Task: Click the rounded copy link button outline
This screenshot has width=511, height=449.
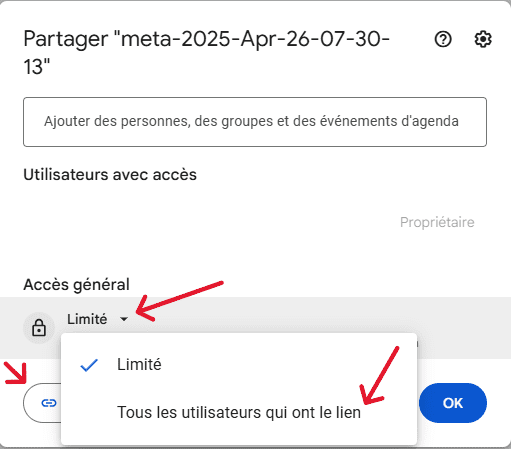Action: 42,403
